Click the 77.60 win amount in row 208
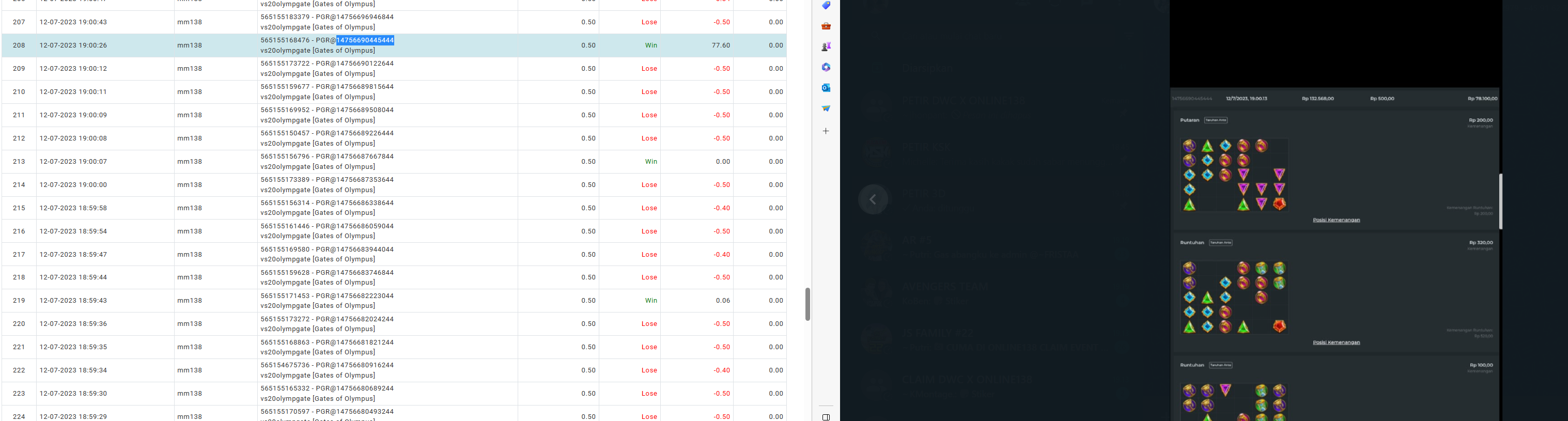This screenshot has width=1568, height=421. point(721,45)
